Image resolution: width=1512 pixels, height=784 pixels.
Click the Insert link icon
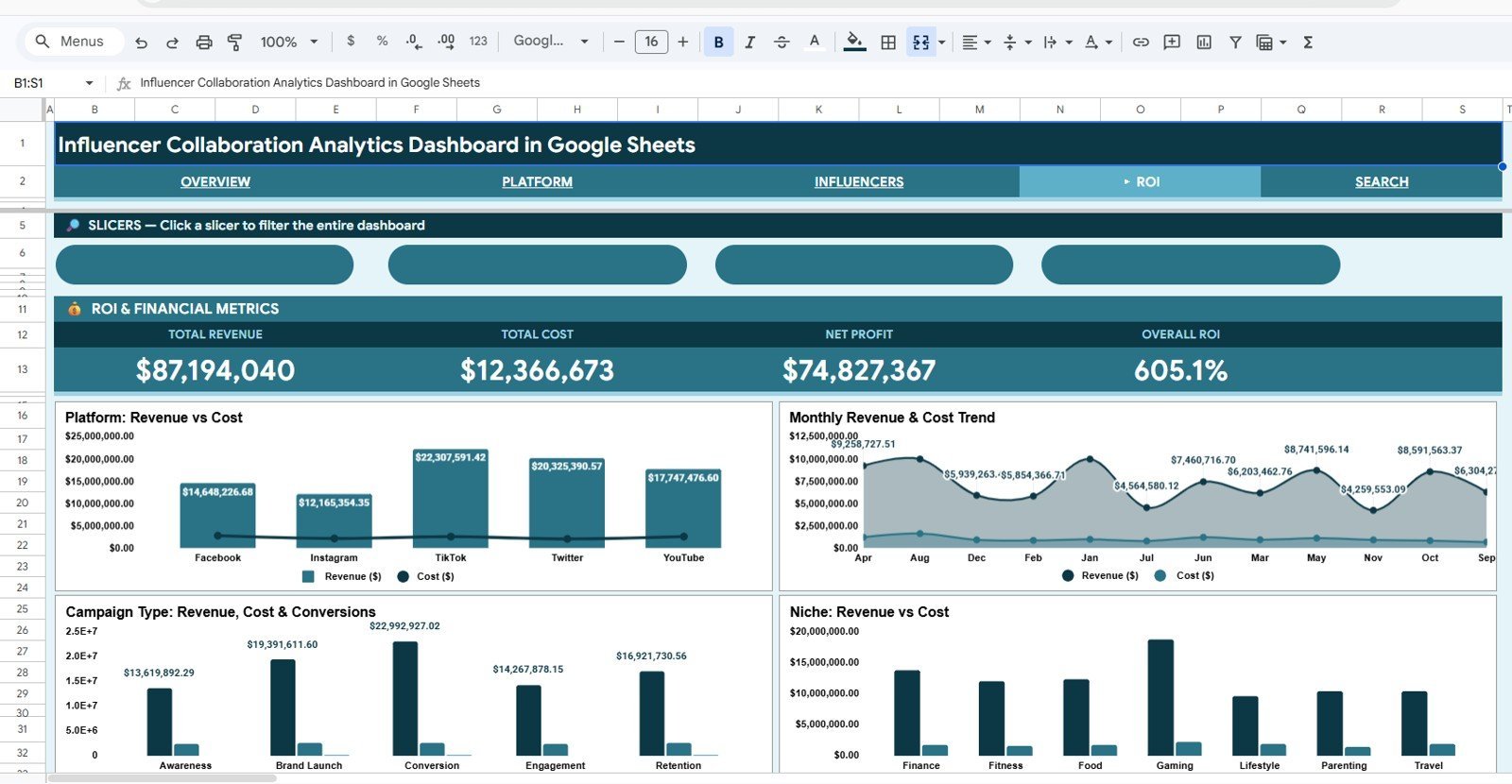tap(1141, 42)
